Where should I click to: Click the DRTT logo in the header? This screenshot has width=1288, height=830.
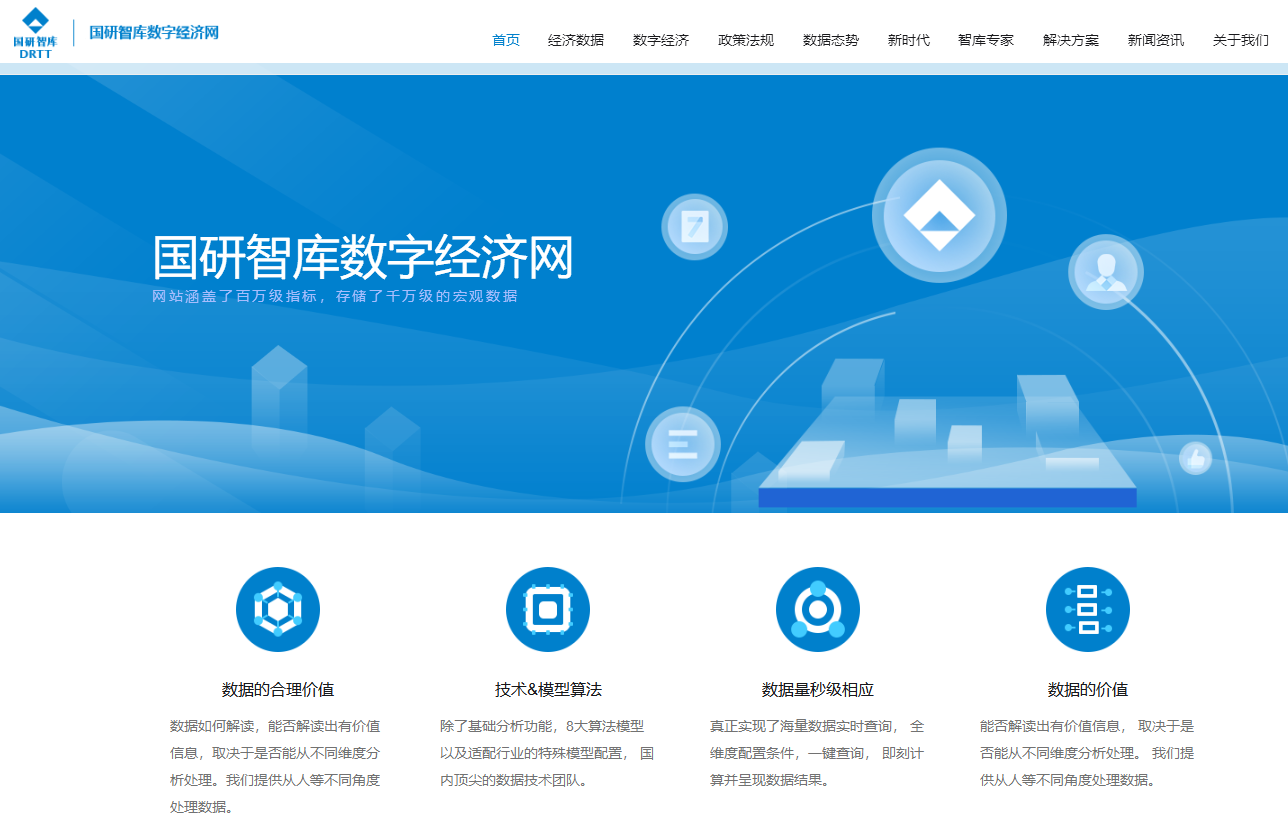(x=35, y=32)
